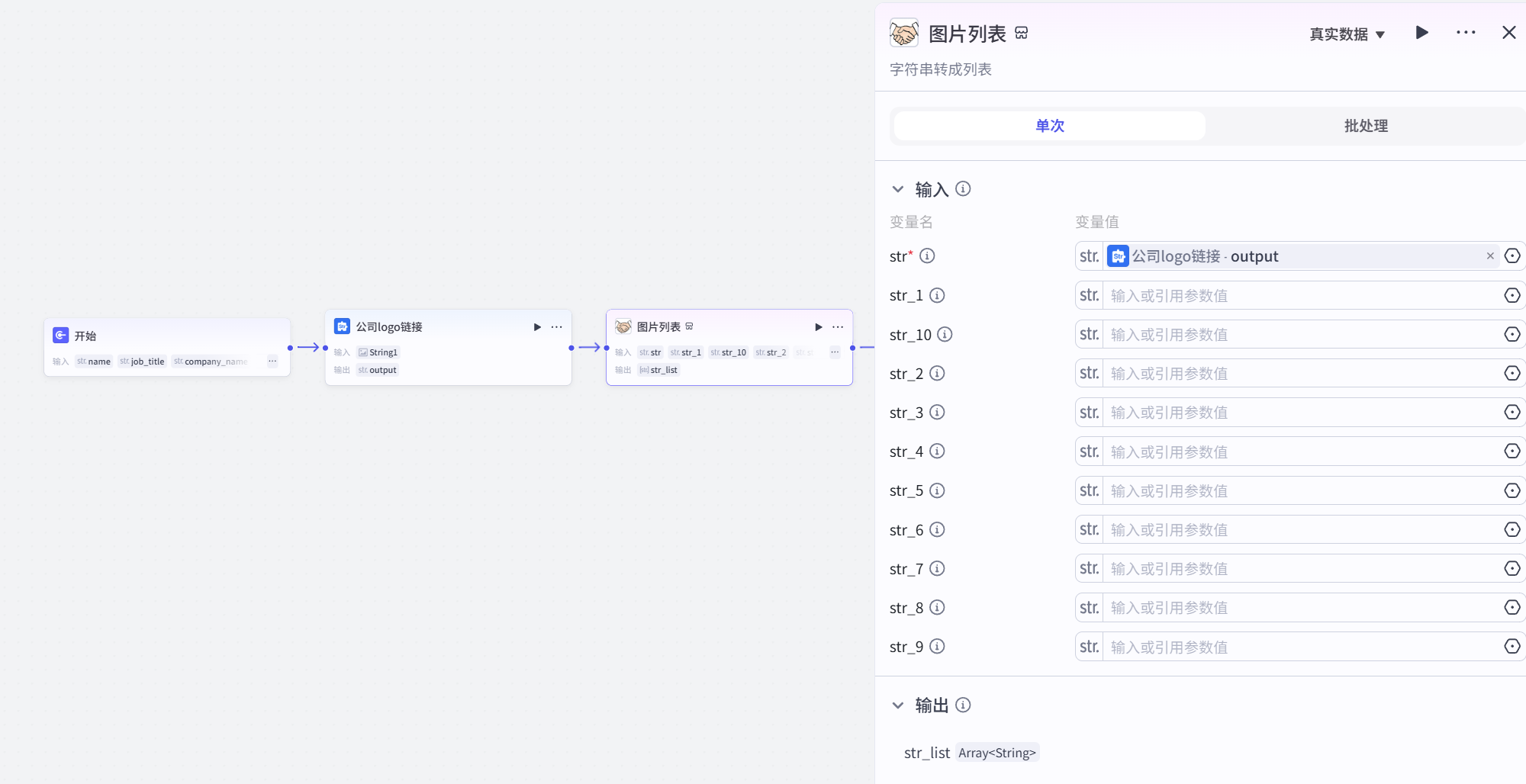Click info icon next to str_5
1526x784 pixels.
coord(937,490)
